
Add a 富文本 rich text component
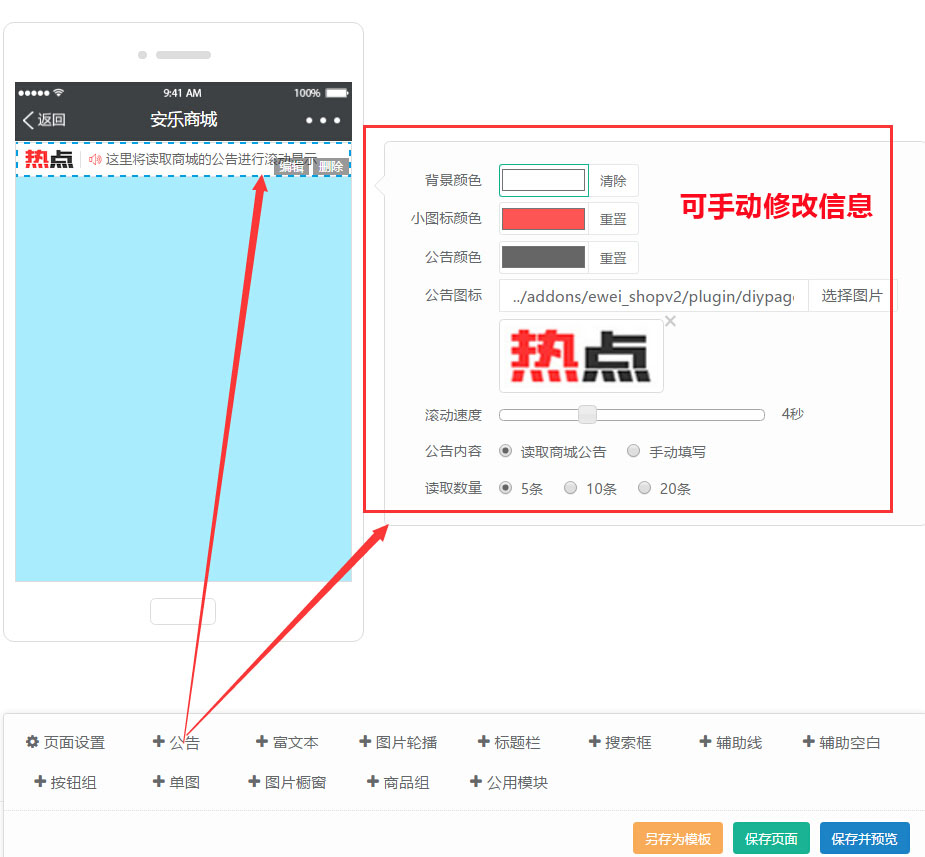(287, 742)
